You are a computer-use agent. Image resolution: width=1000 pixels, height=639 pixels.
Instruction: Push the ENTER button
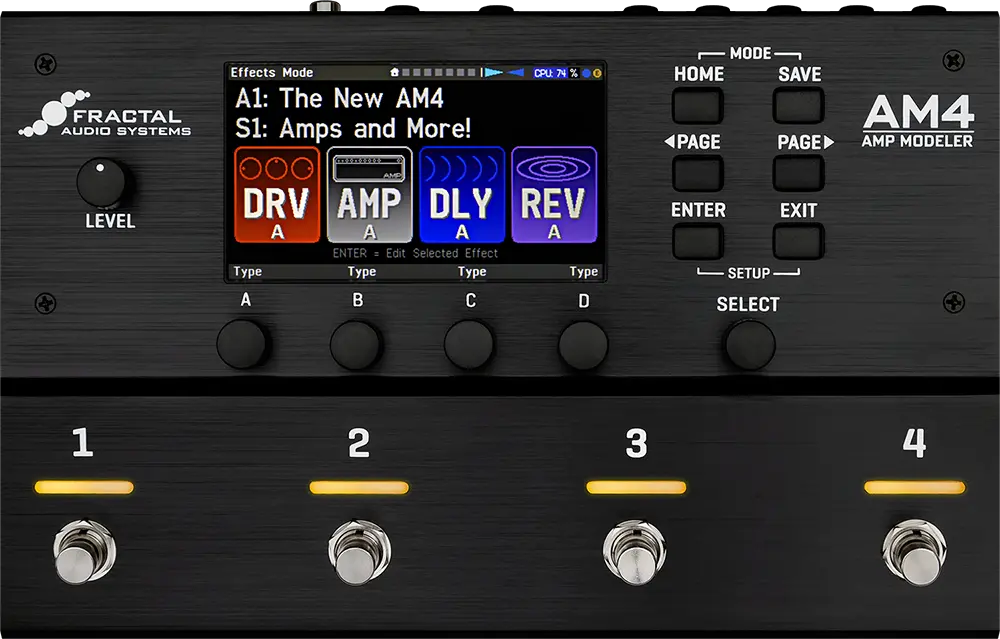tap(698, 241)
